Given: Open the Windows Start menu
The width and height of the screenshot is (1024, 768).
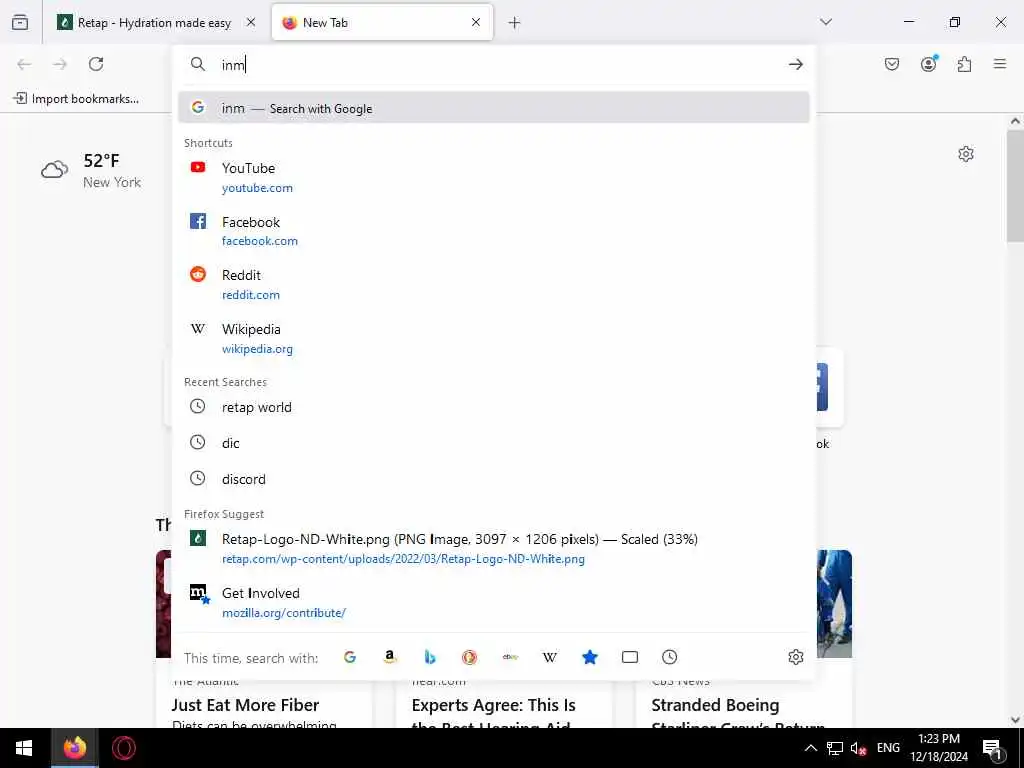Looking at the screenshot, I should 24,748.
